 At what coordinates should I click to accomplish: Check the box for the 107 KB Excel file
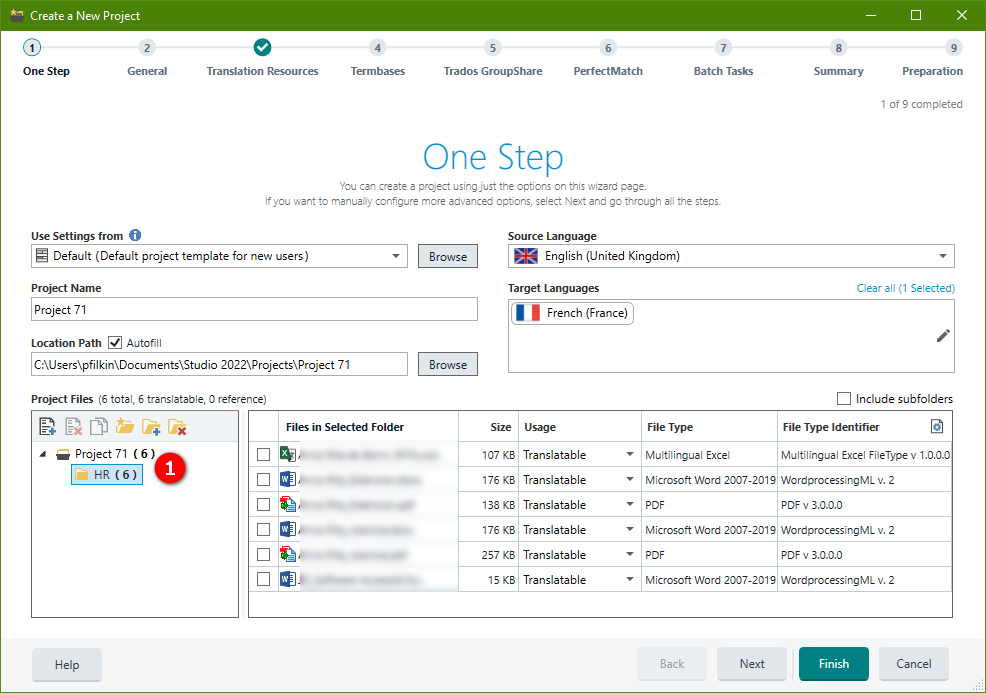click(x=263, y=454)
